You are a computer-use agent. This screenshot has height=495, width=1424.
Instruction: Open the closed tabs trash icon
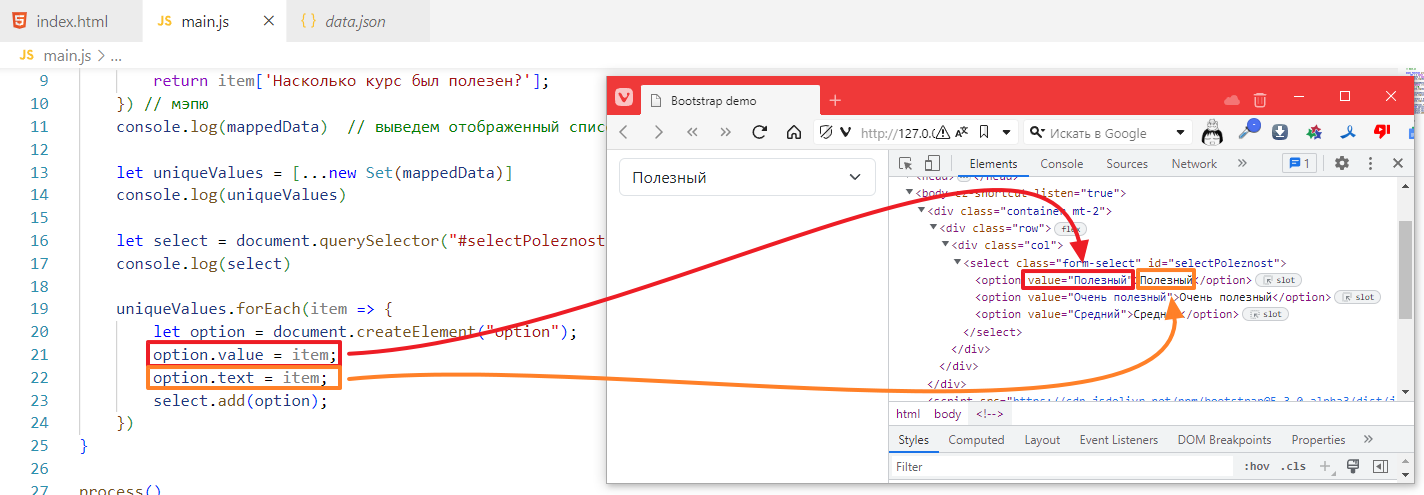[x=1260, y=99]
